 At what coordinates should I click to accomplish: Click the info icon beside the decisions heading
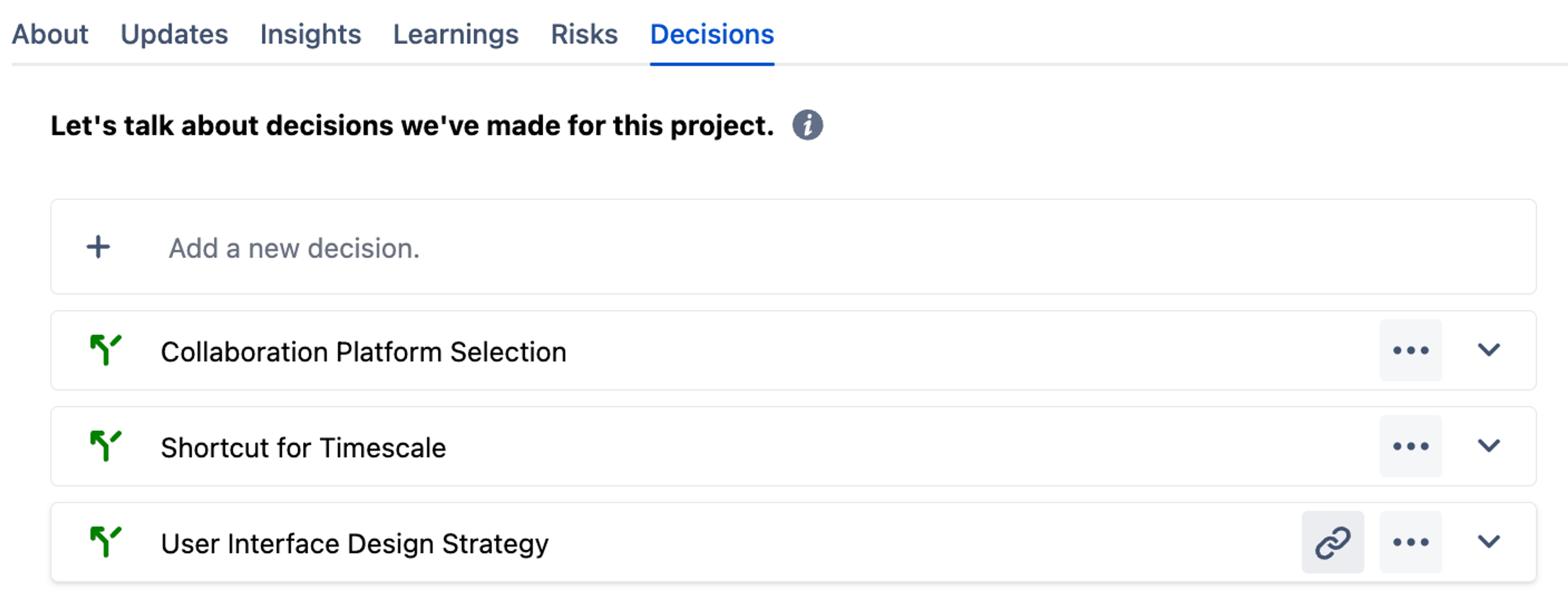(x=807, y=125)
